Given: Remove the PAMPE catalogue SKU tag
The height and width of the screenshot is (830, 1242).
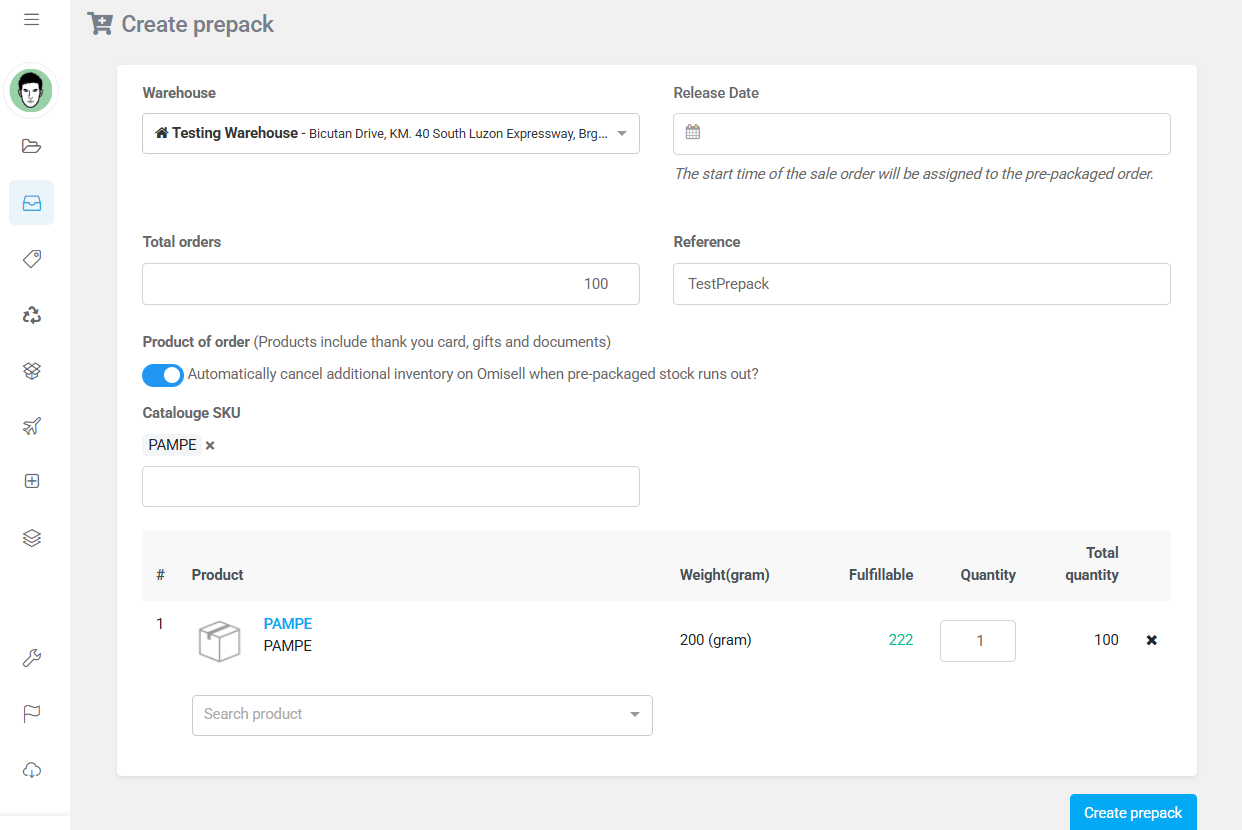Looking at the screenshot, I should pos(210,446).
